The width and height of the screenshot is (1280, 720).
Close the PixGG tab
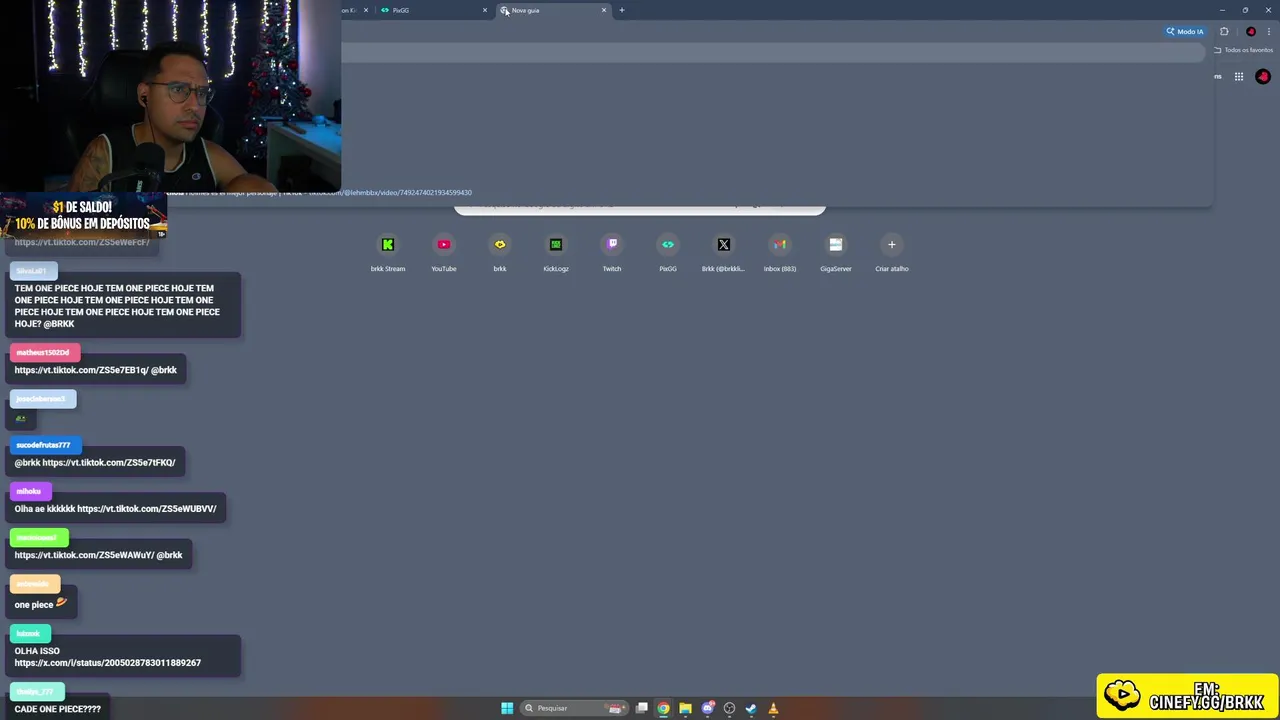[485, 10]
